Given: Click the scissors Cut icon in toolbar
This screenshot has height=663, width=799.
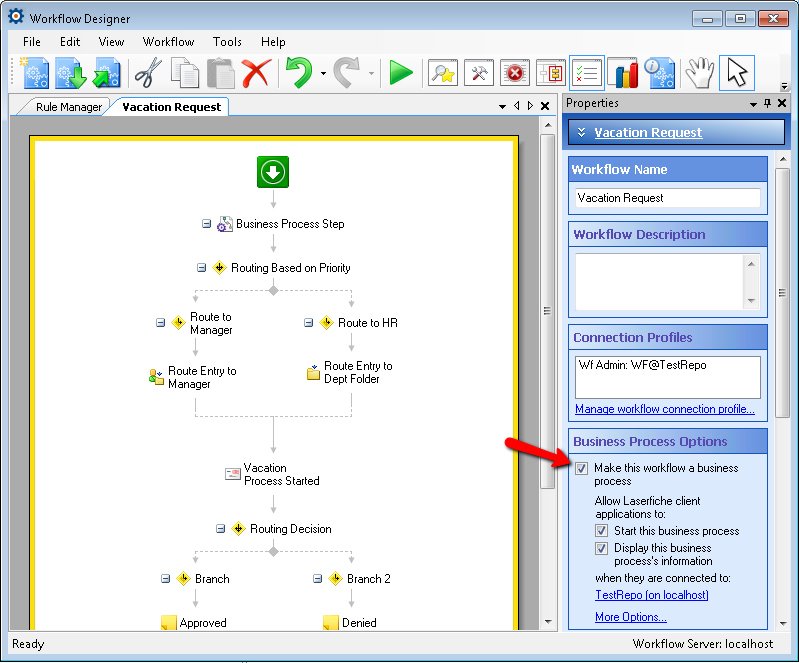Looking at the screenshot, I should [x=148, y=73].
